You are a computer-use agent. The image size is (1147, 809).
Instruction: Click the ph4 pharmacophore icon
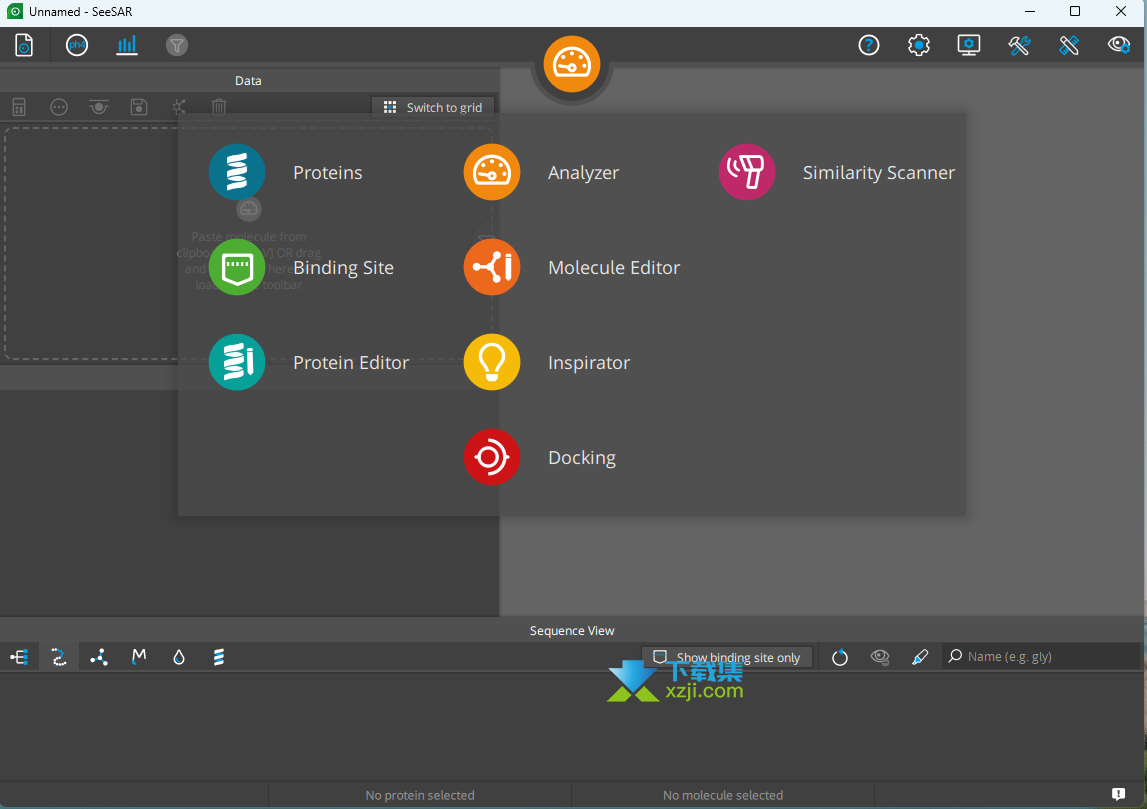coord(77,45)
